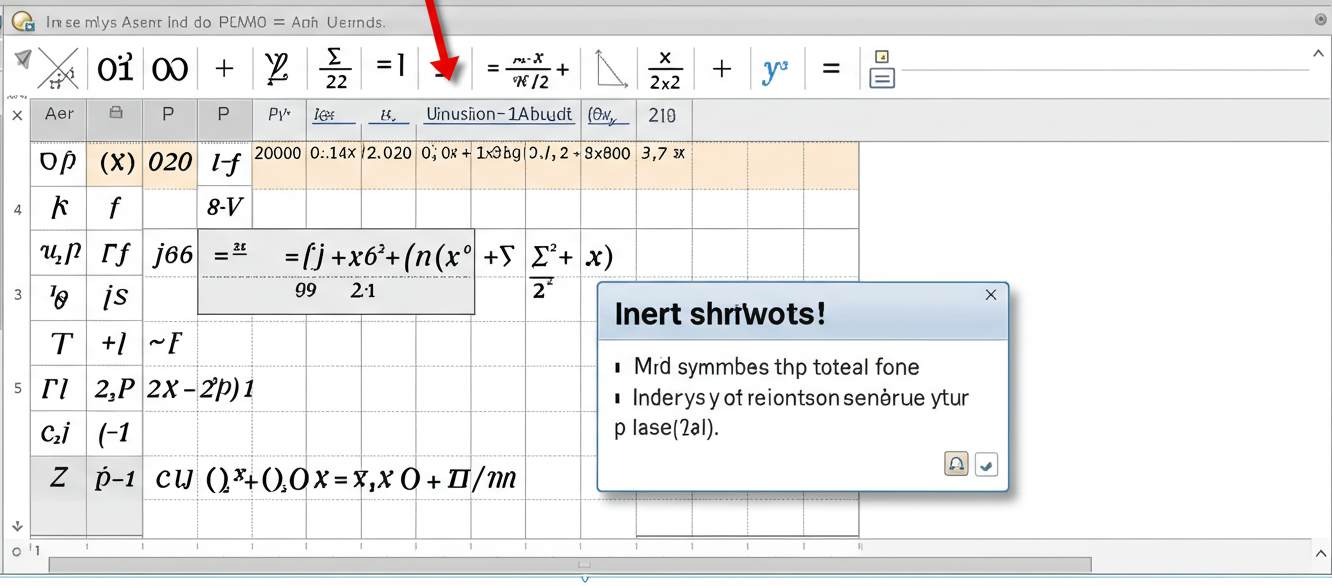Insert the fraction formula ending in '/2 +'
The image size is (1332, 586).
click(x=527, y=69)
